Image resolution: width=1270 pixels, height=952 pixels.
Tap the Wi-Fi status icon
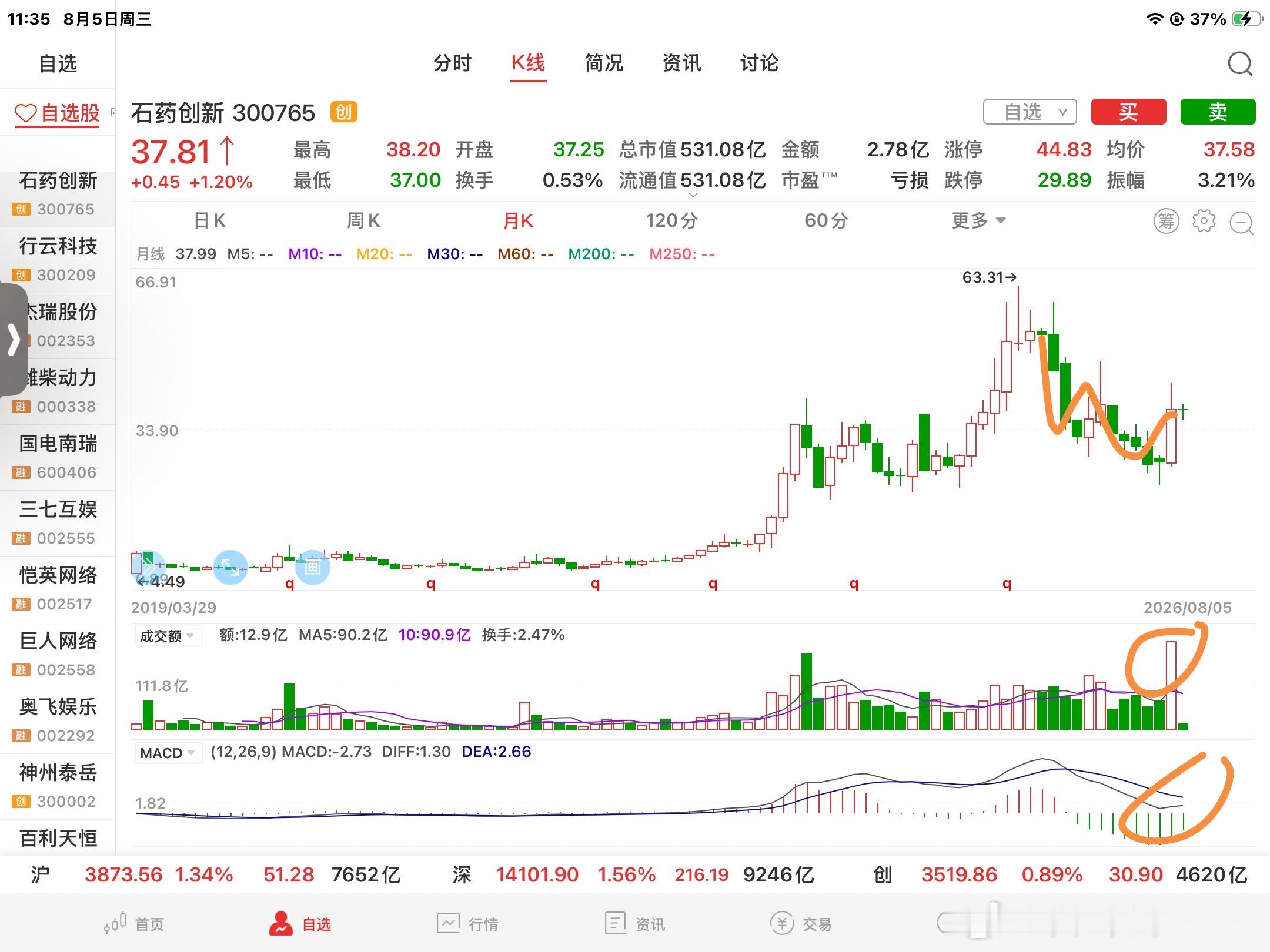(1155, 19)
